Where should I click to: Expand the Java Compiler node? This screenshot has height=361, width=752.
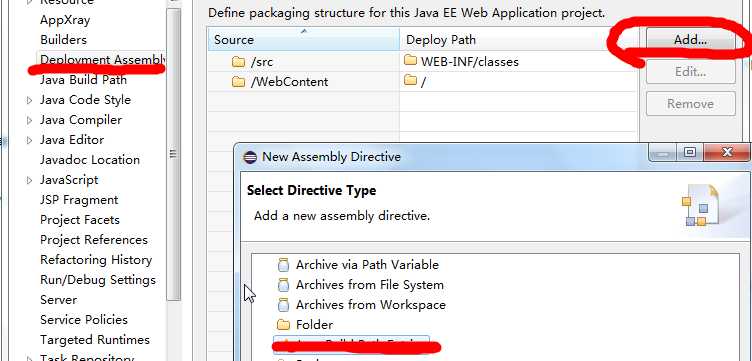click(x=29, y=120)
